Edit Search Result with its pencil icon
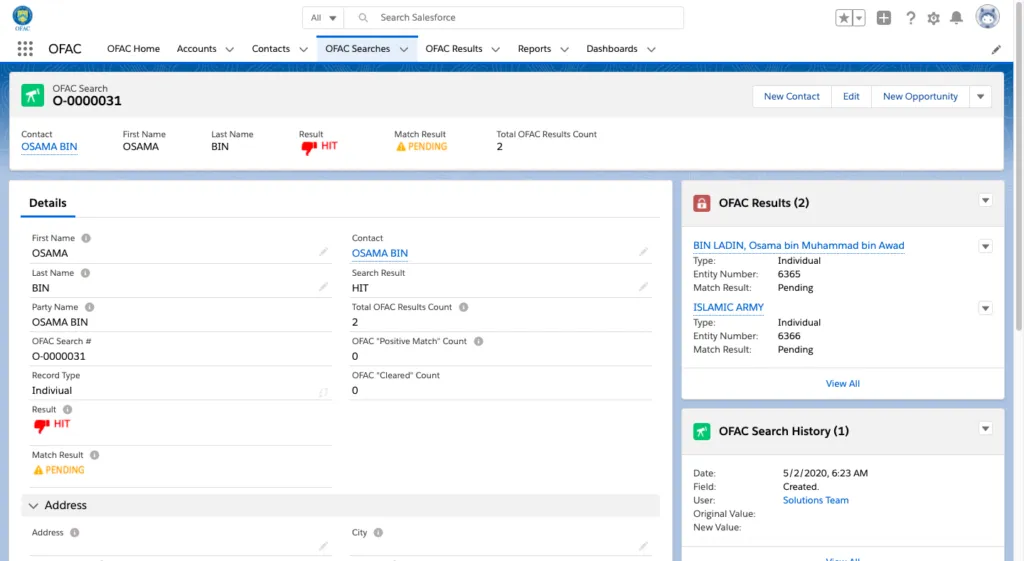The width and height of the screenshot is (1024, 561). [x=643, y=287]
